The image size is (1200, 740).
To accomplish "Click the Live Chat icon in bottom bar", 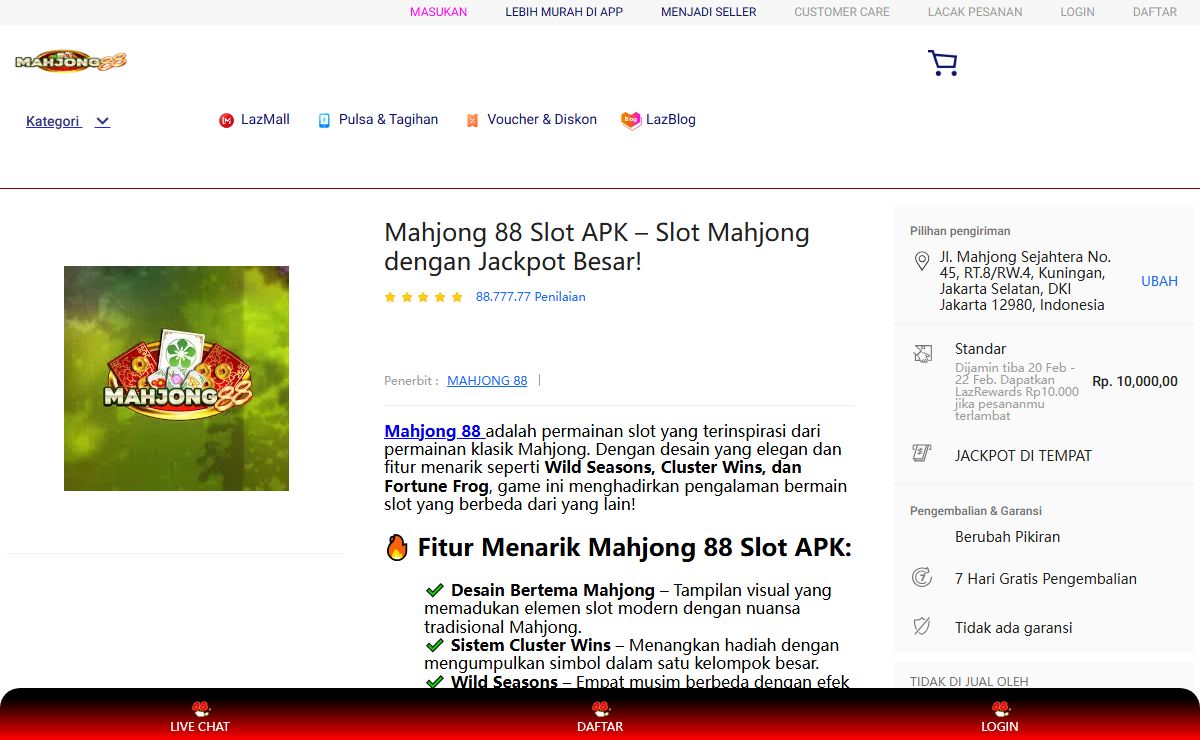I will pos(200,708).
